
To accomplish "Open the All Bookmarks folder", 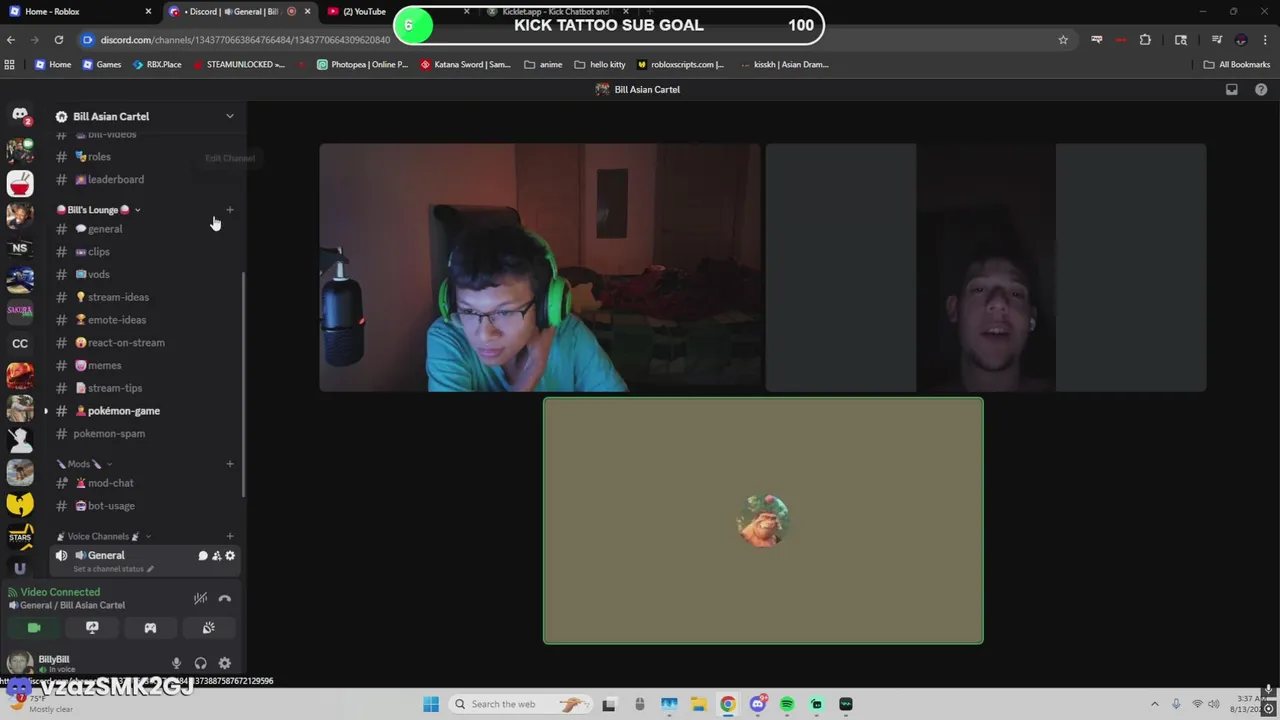I will (1237, 64).
